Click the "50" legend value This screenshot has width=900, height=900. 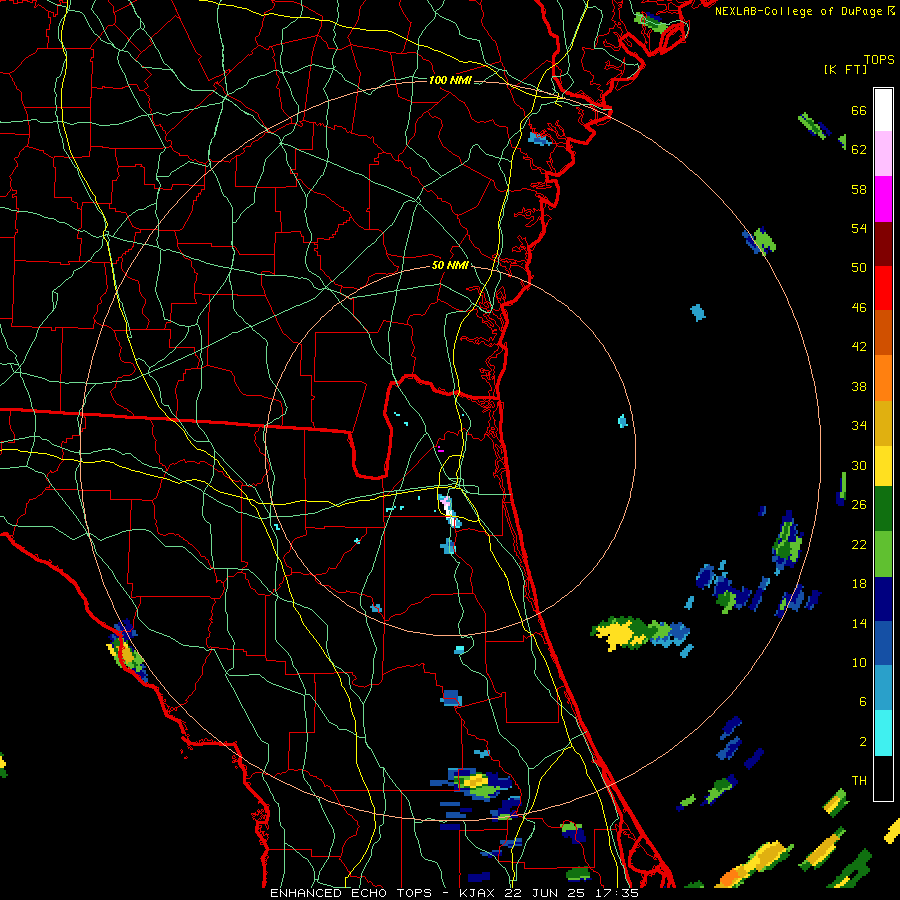point(859,267)
